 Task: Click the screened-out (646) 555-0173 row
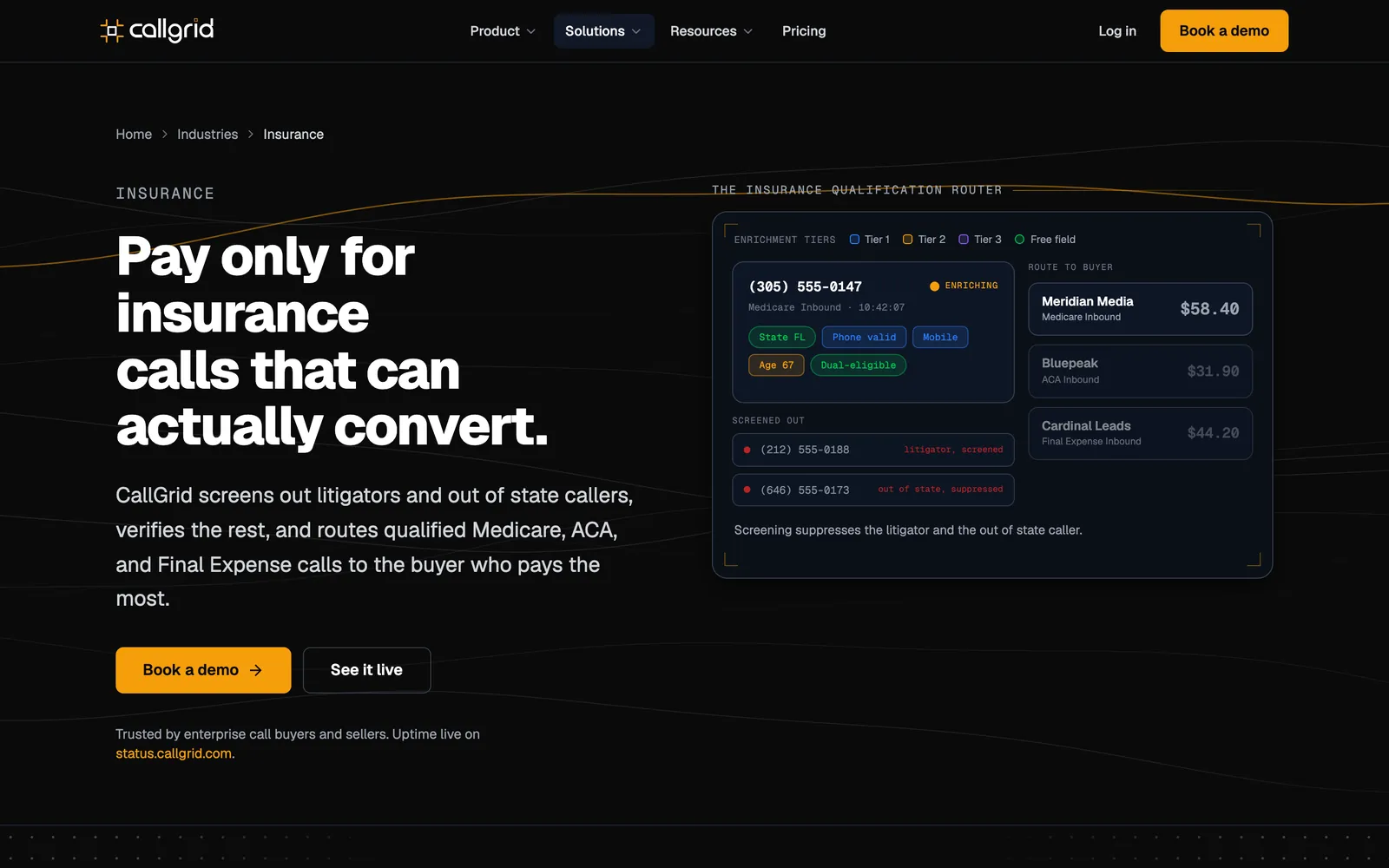(x=873, y=490)
